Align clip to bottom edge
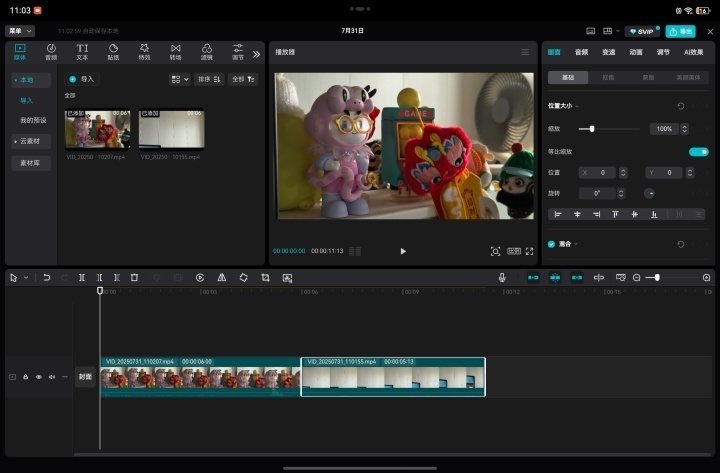Screen dimensions: 720x473 pyautogui.click(x=654, y=214)
